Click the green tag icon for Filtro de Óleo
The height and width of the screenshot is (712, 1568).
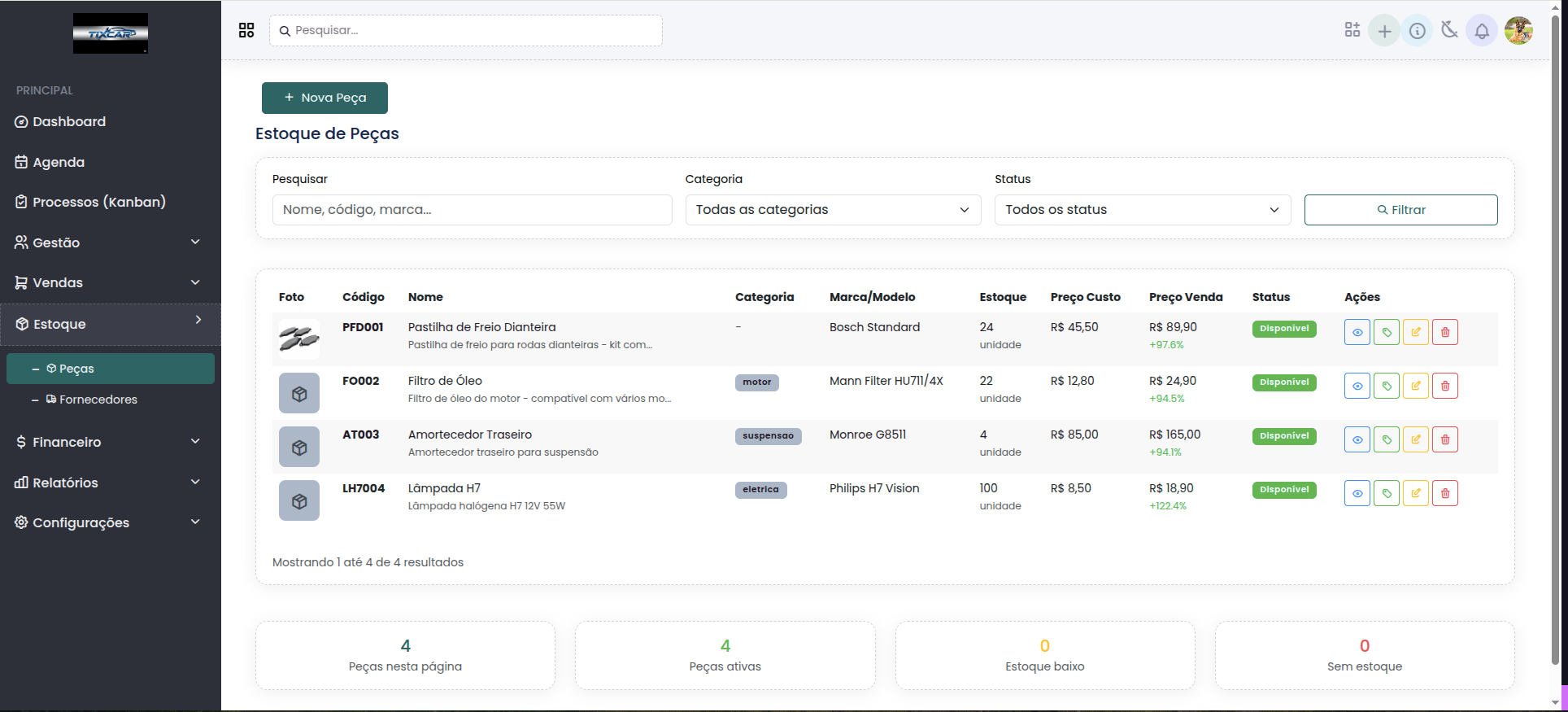(x=1386, y=386)
